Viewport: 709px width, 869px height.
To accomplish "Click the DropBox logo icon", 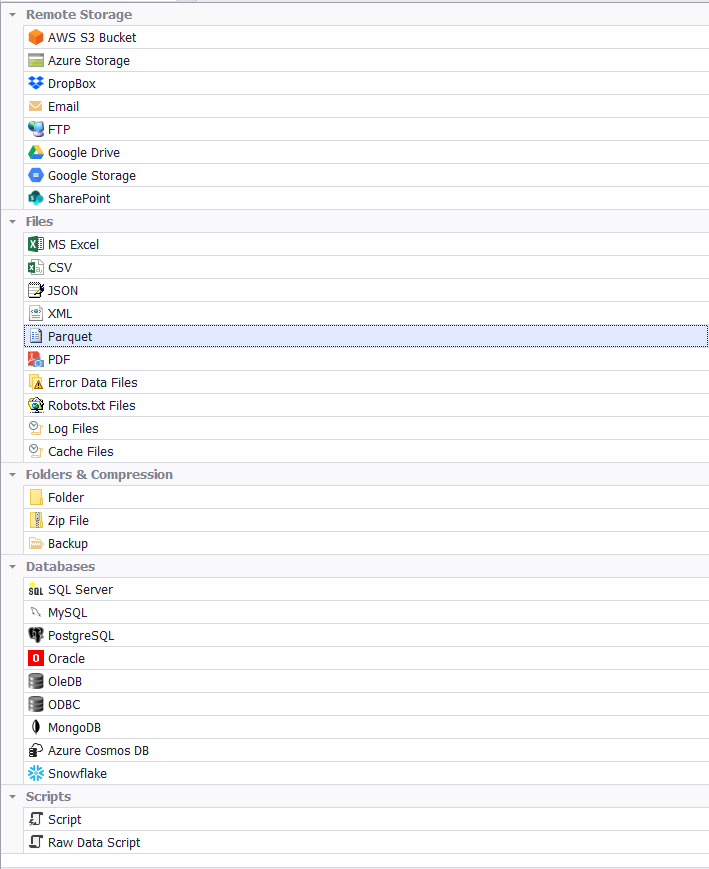I will pyautogui.click(x=35, y=83).
